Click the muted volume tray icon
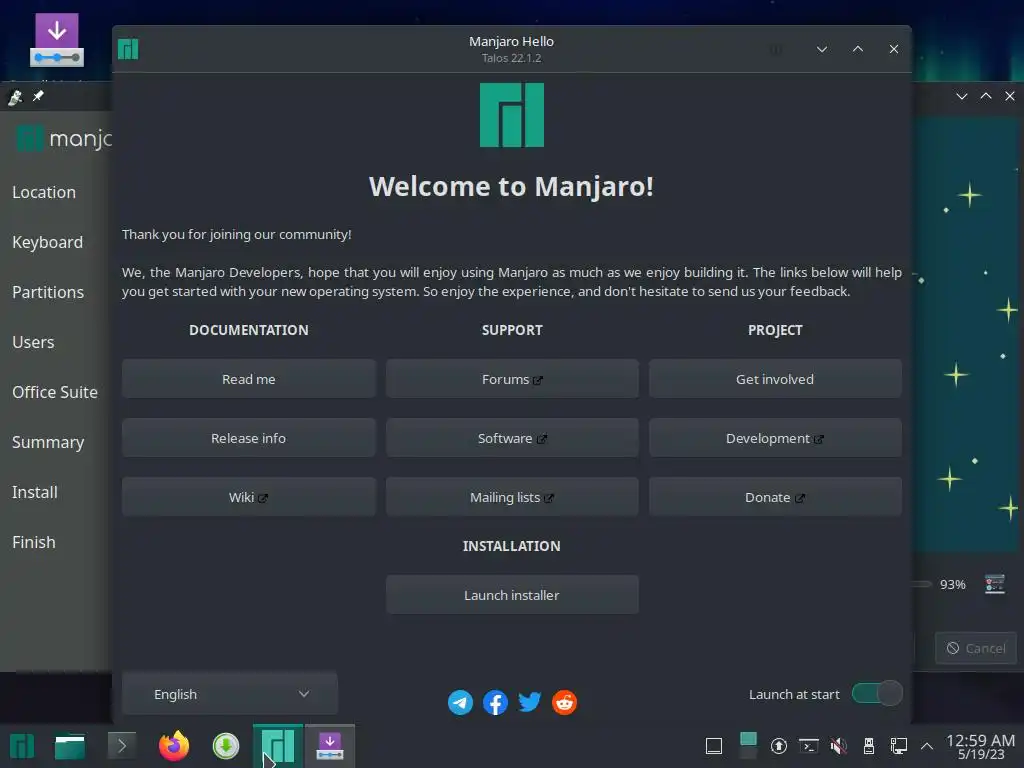 coord(839,746)
